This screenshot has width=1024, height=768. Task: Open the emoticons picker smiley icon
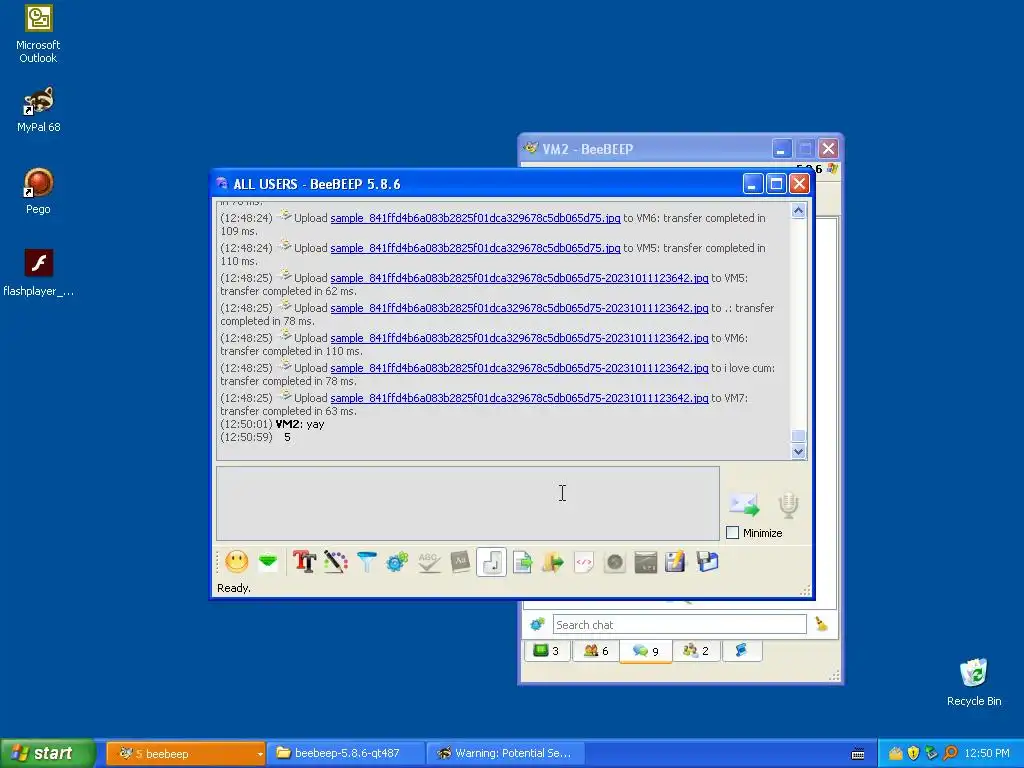[236, 562]
